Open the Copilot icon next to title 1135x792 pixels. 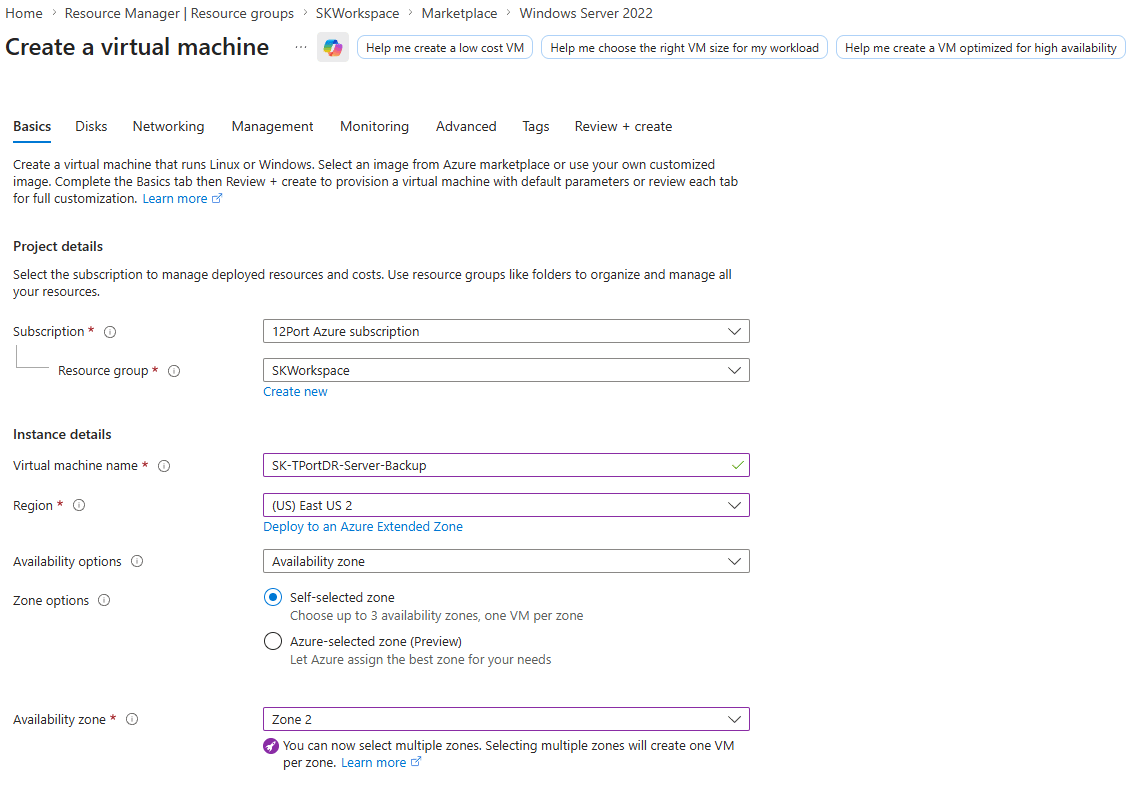point(333,48)
